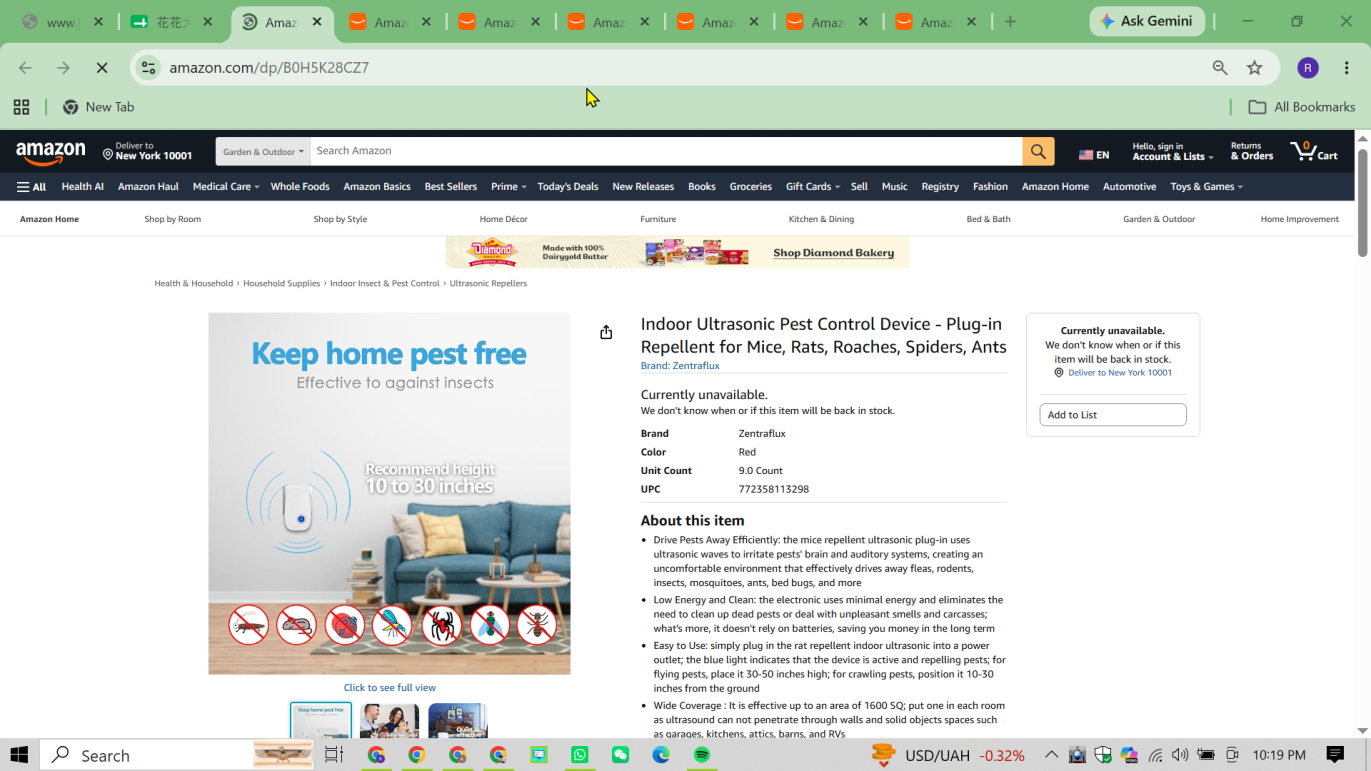
Task: Open the Chrome three-dot menu
Action: pos(1347,68)
